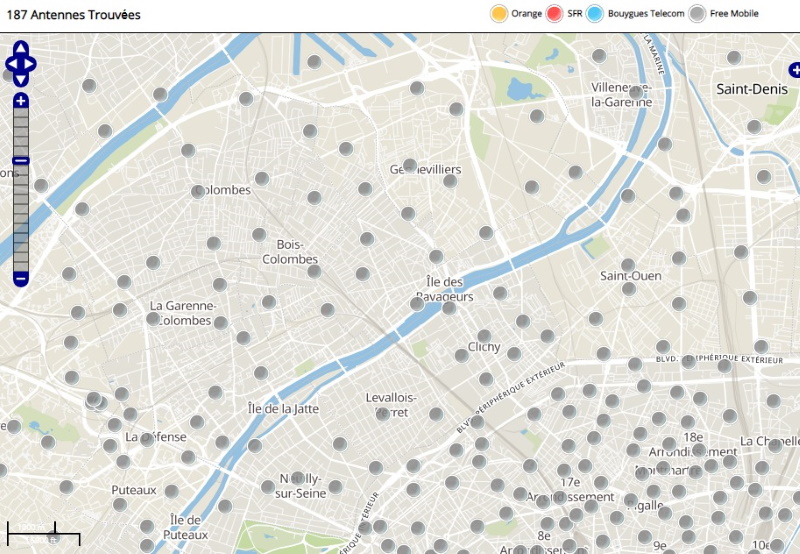
Task: Click the map scale bar
Action: click(31, 531)
